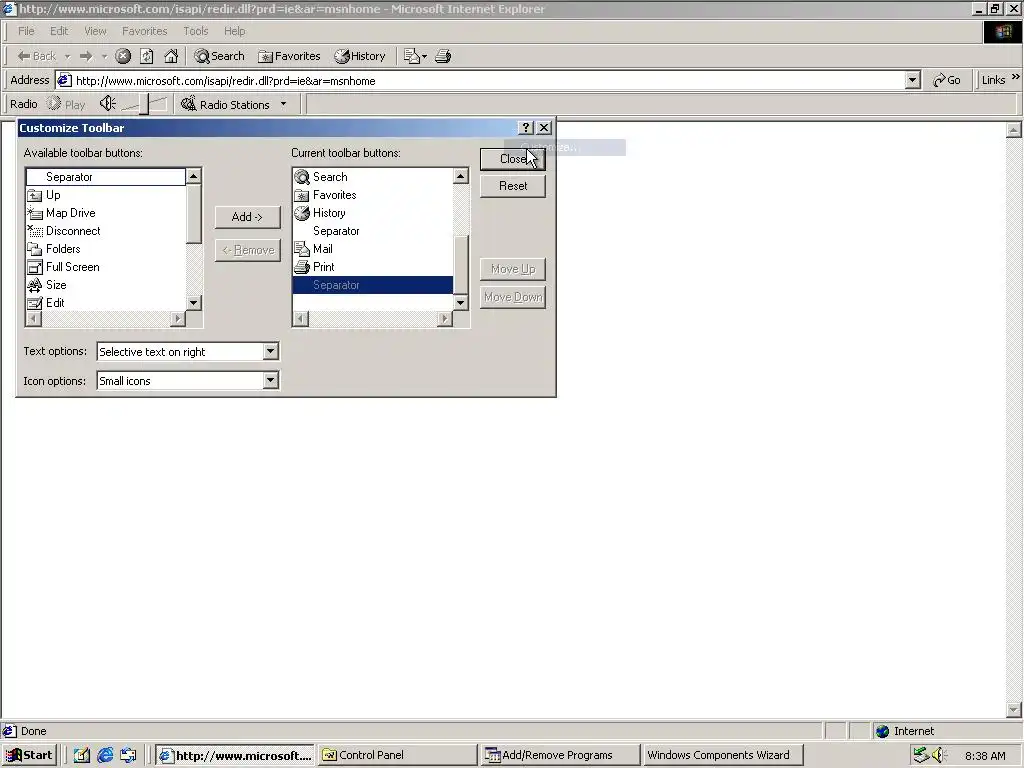Click the current list's up scroll arrow

point(460,176)
